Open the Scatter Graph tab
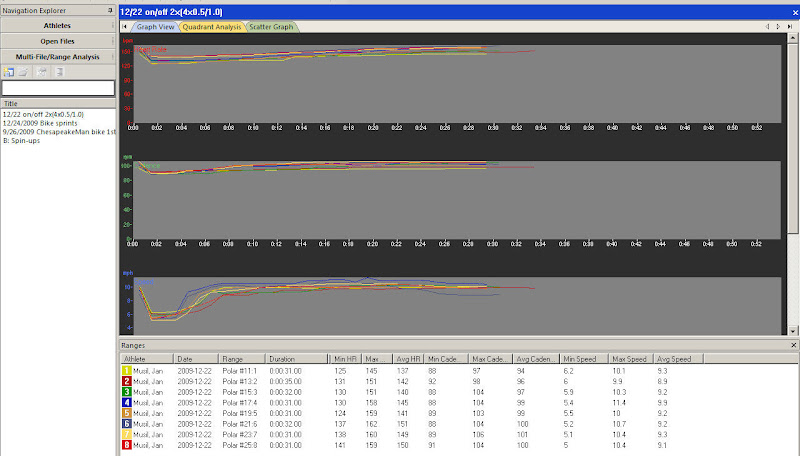The image size is (800, 456). (271, 27)
